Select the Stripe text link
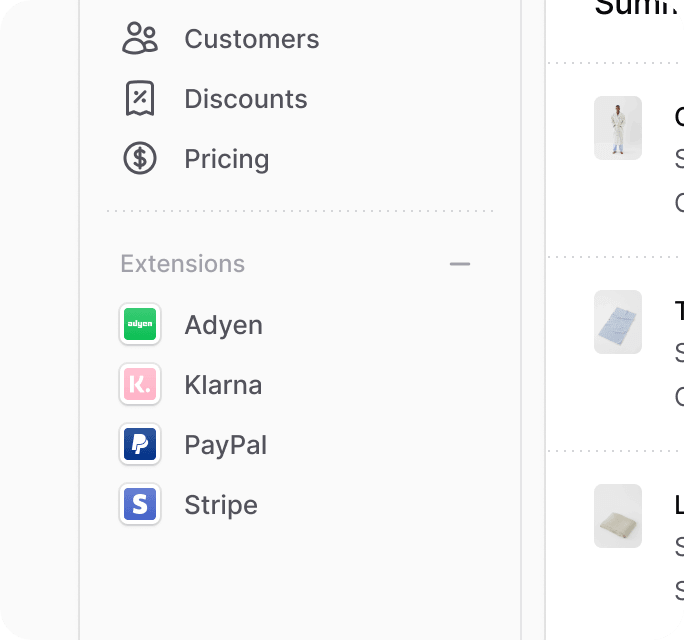The image size is (684, 640). click(x=221, y=506)
